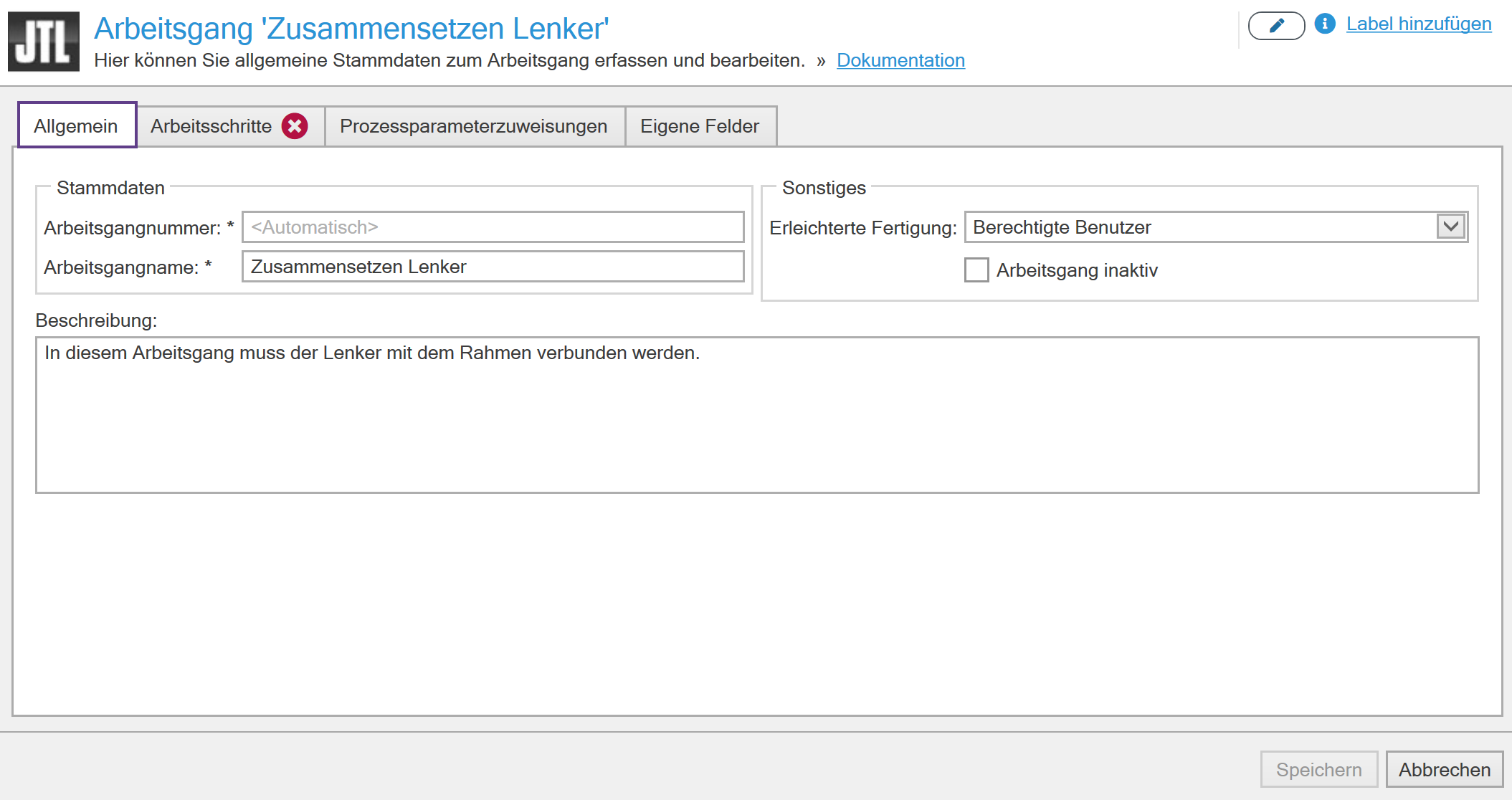Click the Arbeitsgangnummer input field
This screenshot has width=1512, height=800.
[493, 227]
